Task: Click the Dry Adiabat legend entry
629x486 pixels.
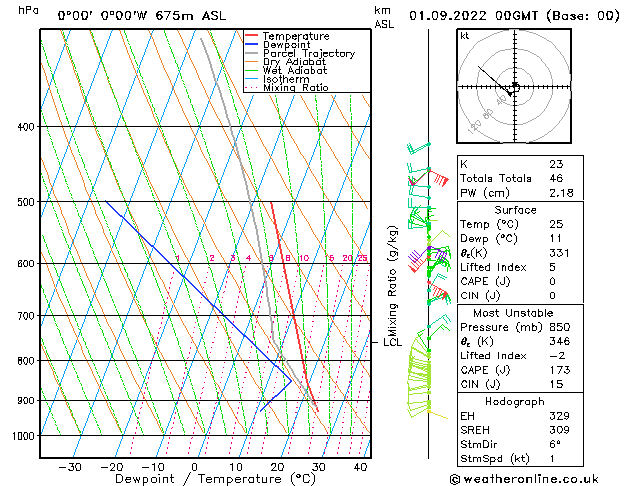Action: pyautogui.click(x=293, y=62)
